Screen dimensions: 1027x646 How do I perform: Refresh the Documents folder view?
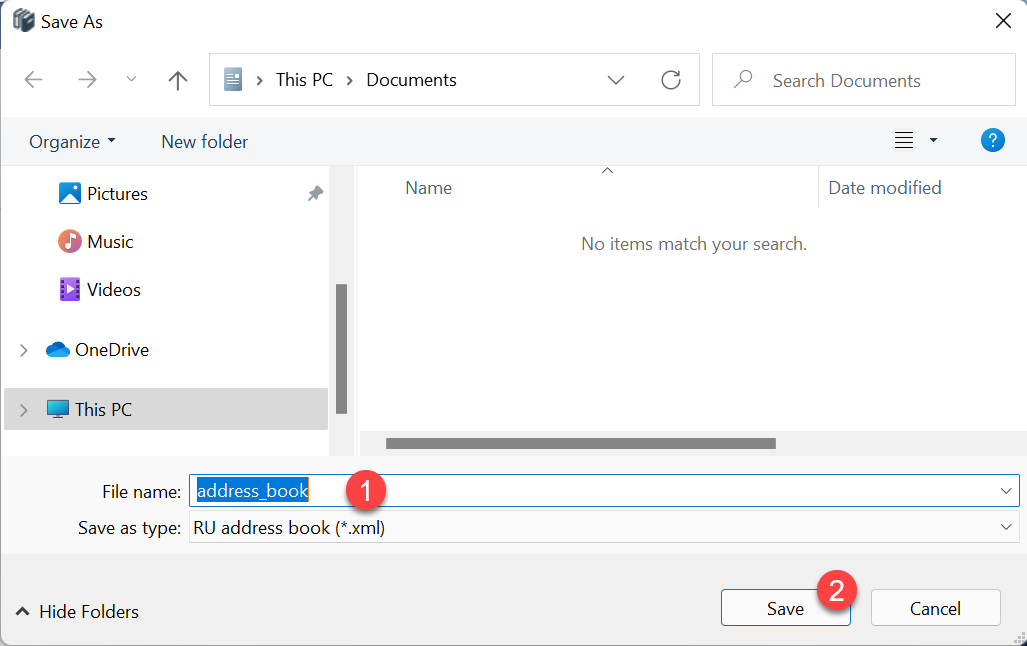[x=671, y=80]
